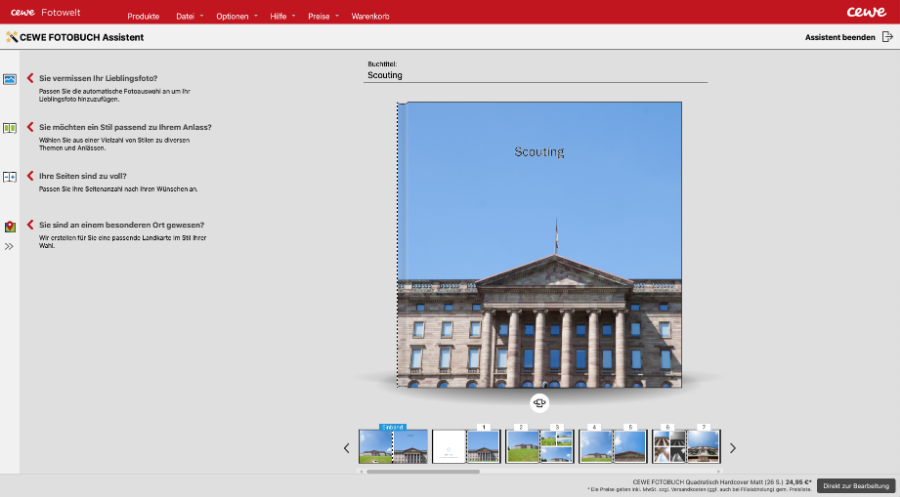
Task: Click the Direkt zur Bearbeitung button
Action: click(855, 485)
